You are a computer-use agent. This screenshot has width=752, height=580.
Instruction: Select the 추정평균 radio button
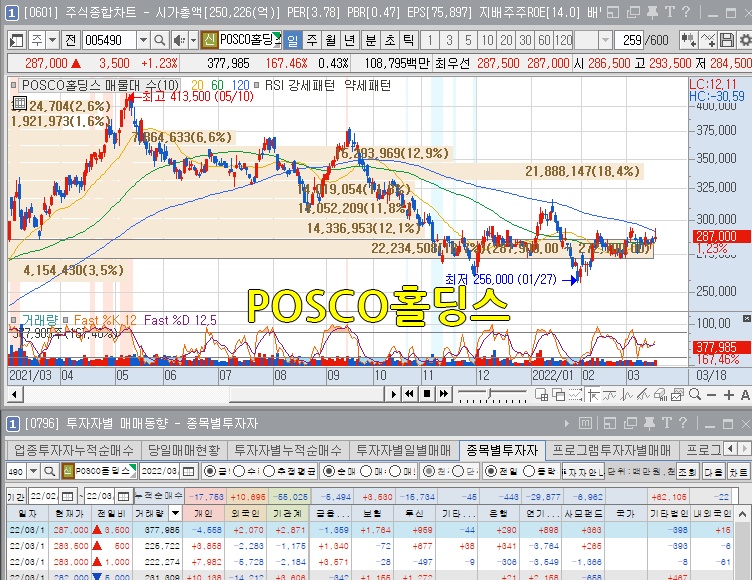pyautogui.click(x=269, y=472)
